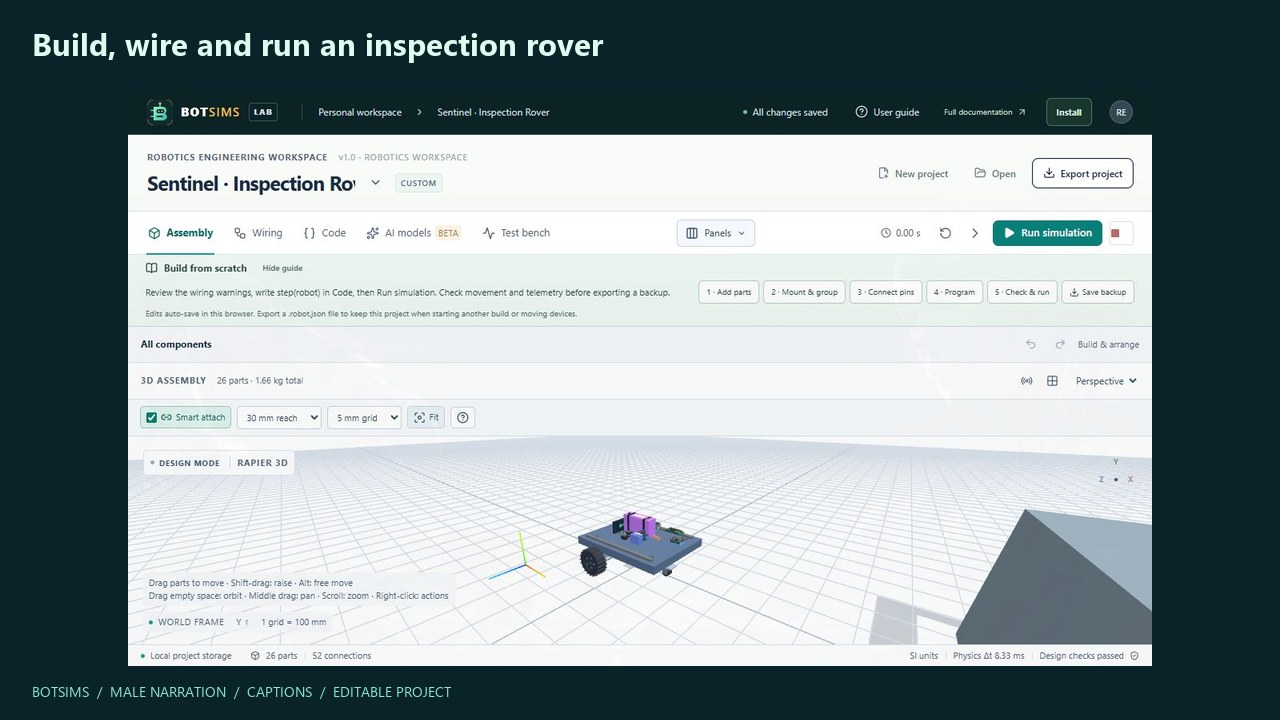Image resolution: width=1280 pixels, height=720 pixels.
Task: Click the Install button
Action: click(1069, 112)
